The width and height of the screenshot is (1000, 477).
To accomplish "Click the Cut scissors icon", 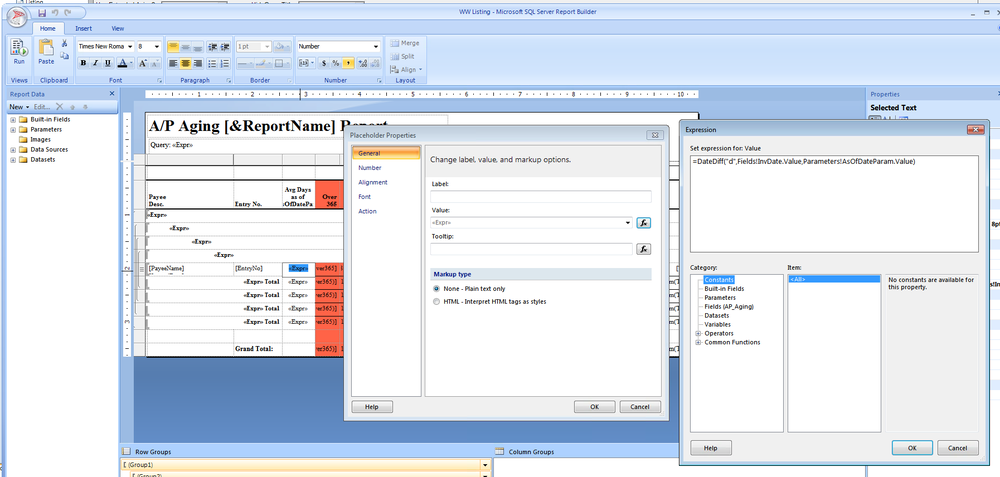I will tap(64, 43).
